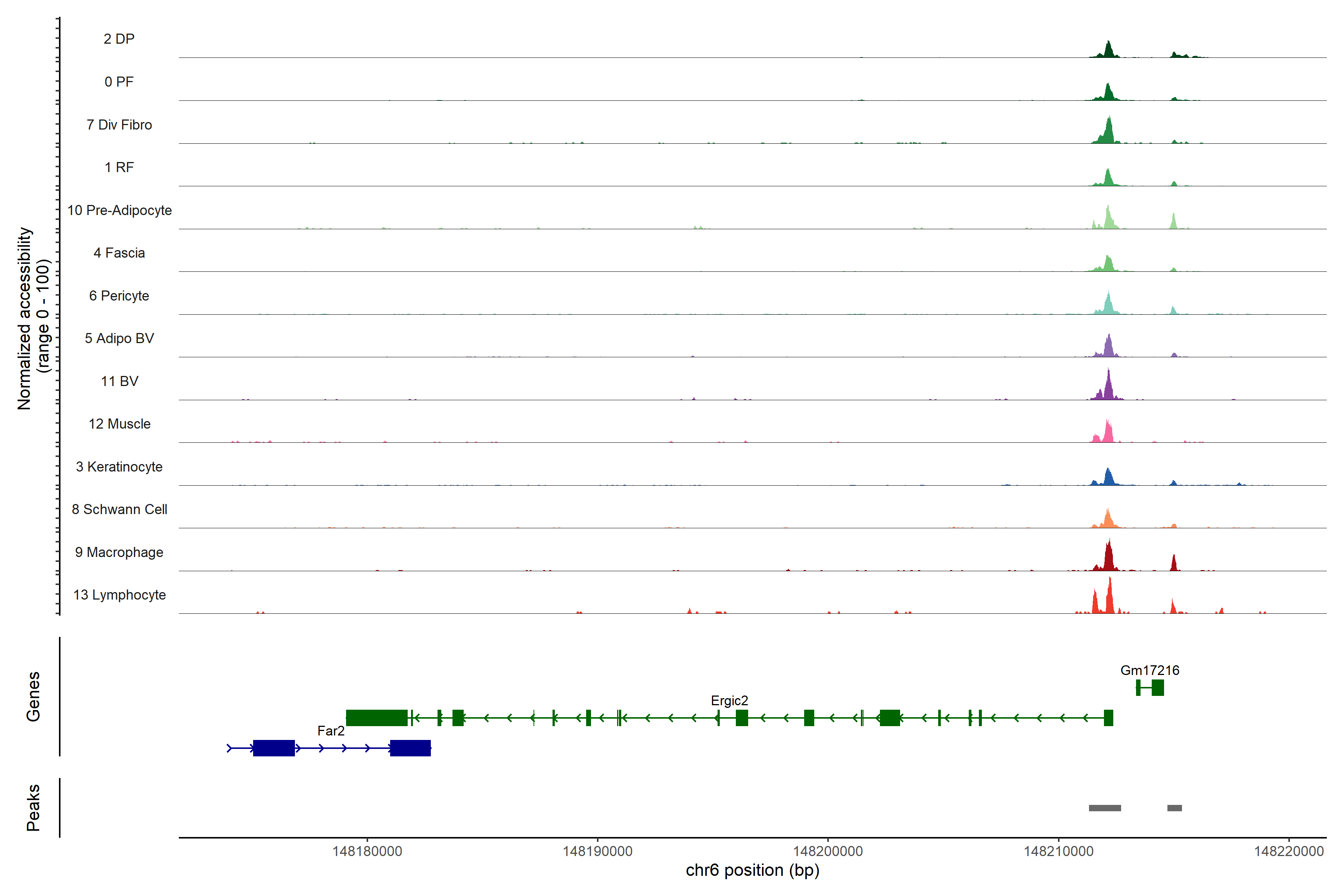Click the smaller gray peak bar

[1174, 808]
